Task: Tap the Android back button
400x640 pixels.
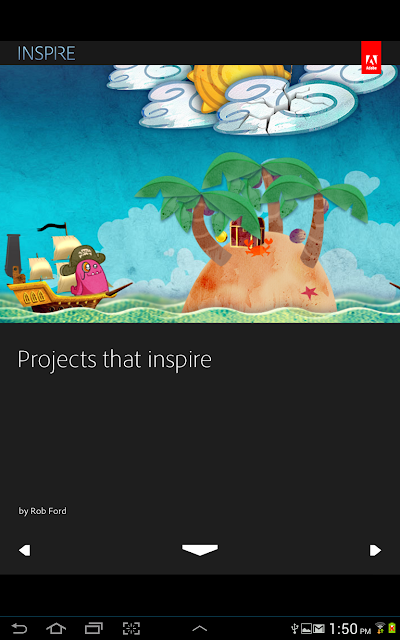Action: point(18,629)
